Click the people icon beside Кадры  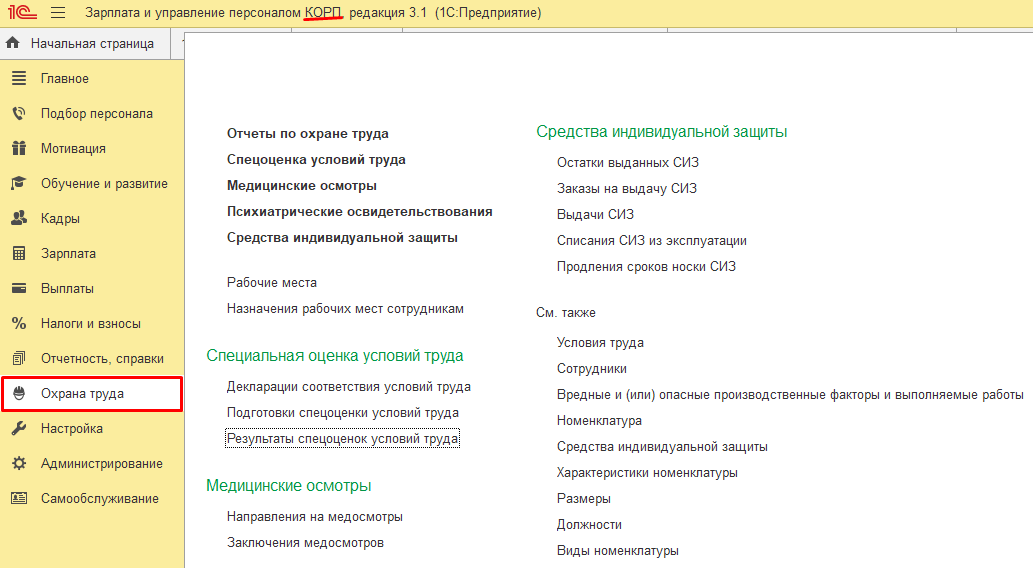pos(18,219)
